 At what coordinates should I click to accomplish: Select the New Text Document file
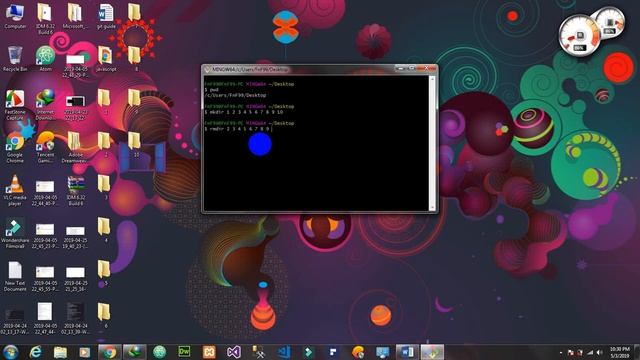pyautogui.click(x=15, y=276)
